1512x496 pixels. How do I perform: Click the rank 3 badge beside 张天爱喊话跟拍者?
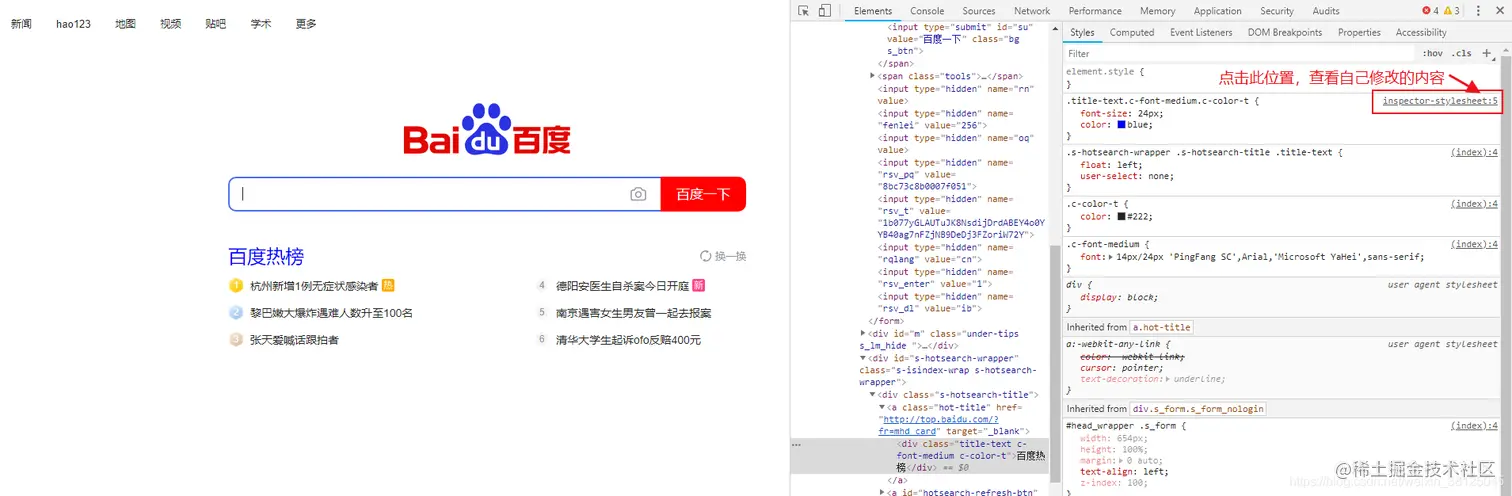[236, 340]
